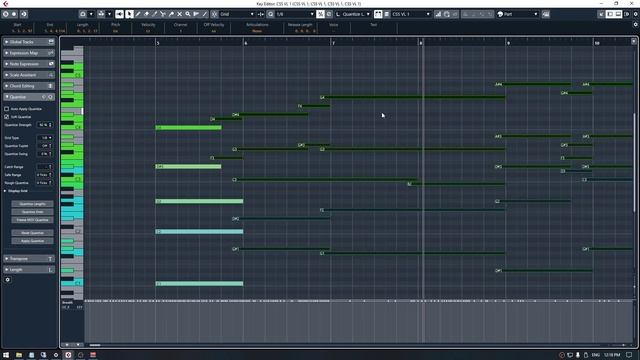Screen dimensions: 640x360
Task: Uncheck Soft Quantize checkbox
Action: (7, 117)
